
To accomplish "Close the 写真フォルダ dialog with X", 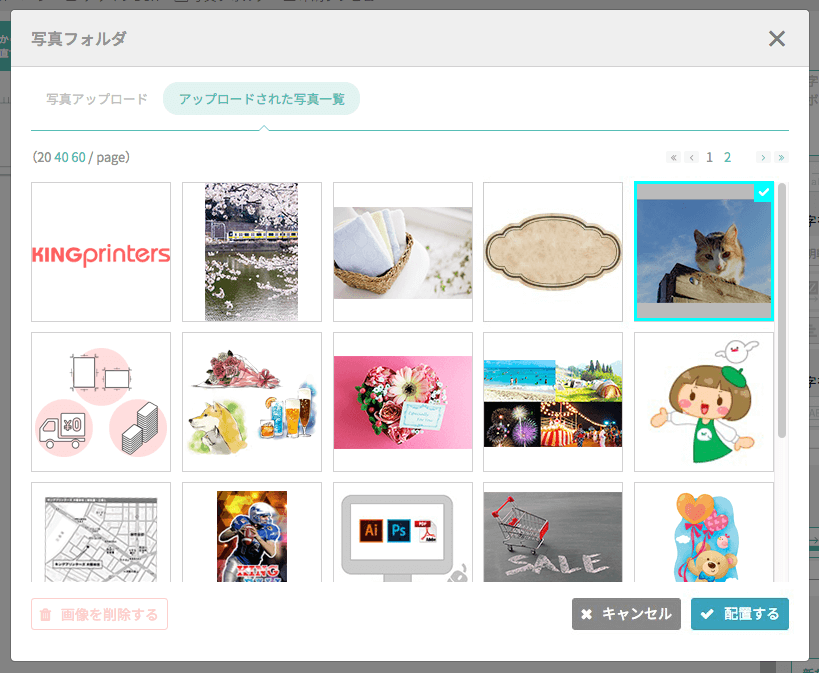I will click(x=776, y=39).
